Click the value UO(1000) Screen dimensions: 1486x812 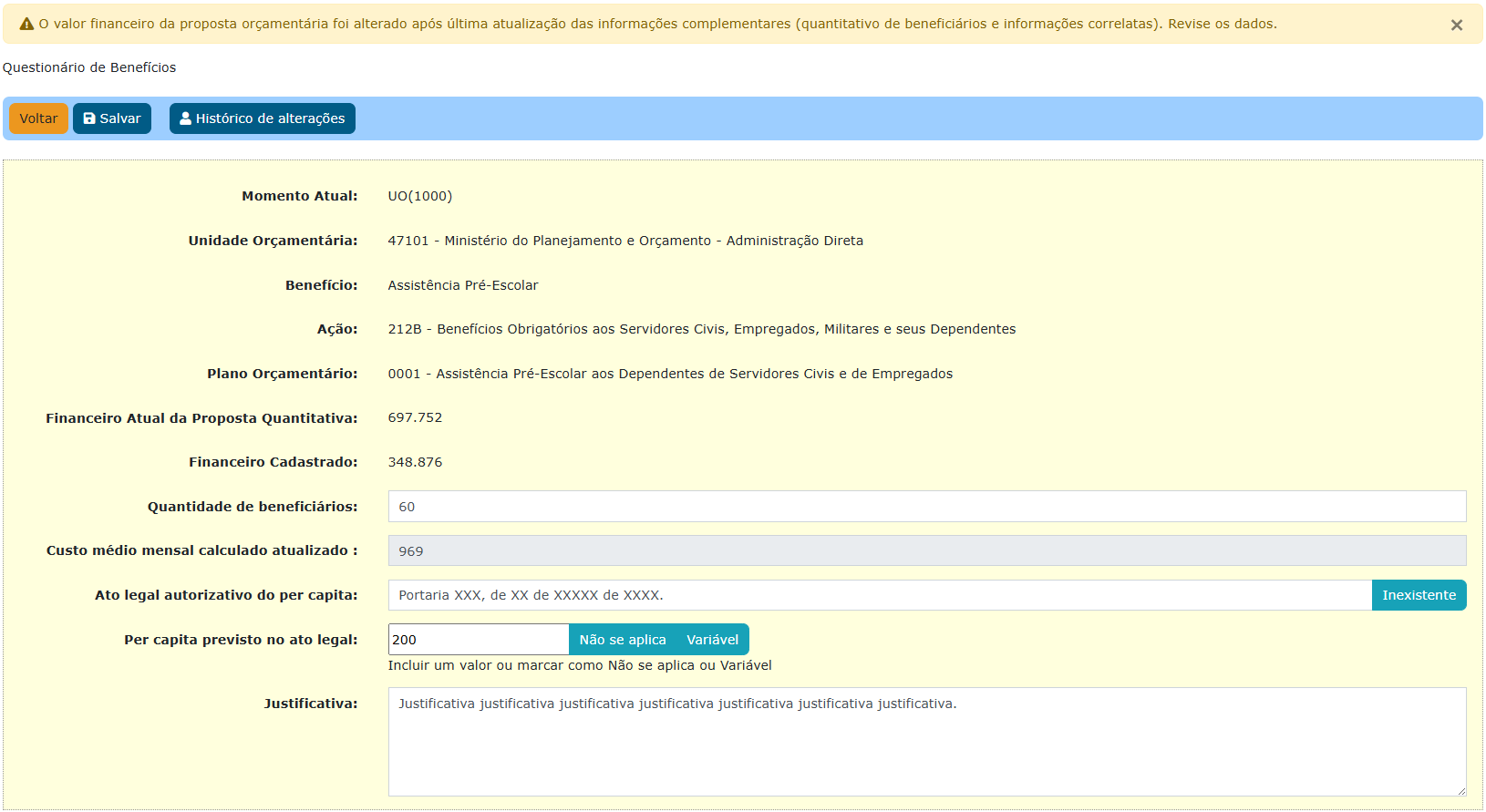tap(420, 196)
